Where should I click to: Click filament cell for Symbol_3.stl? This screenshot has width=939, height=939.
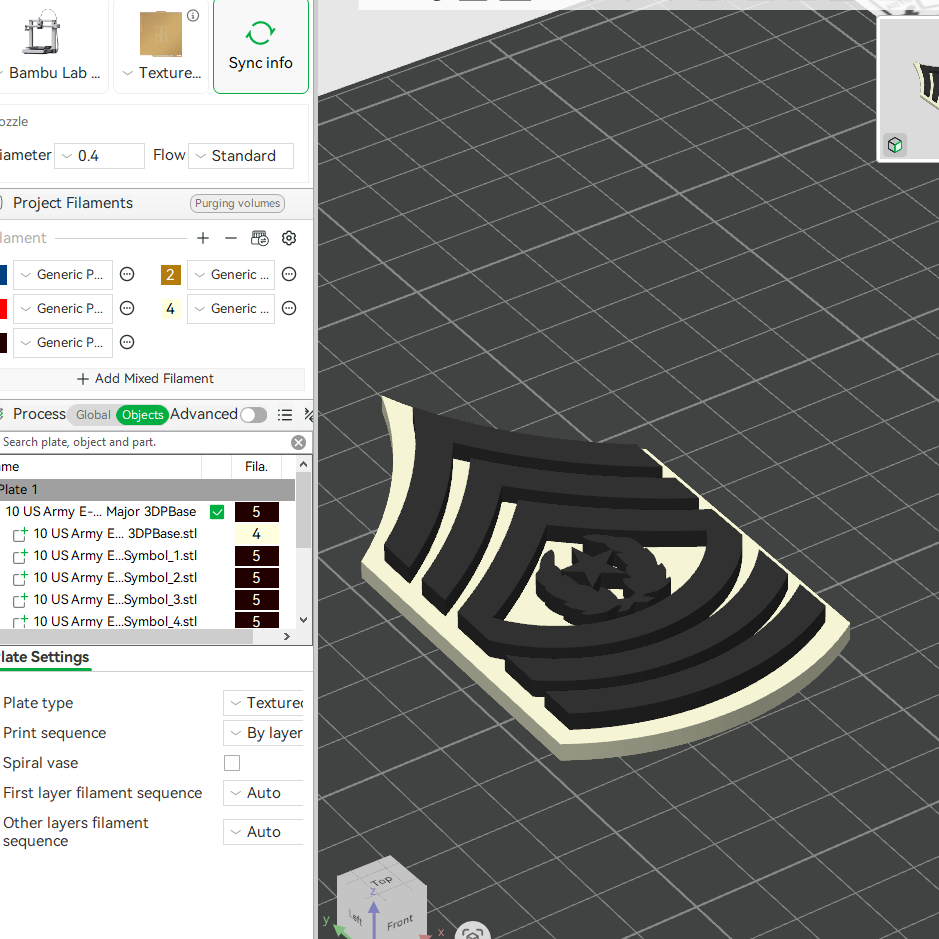[x=257, y=600]
